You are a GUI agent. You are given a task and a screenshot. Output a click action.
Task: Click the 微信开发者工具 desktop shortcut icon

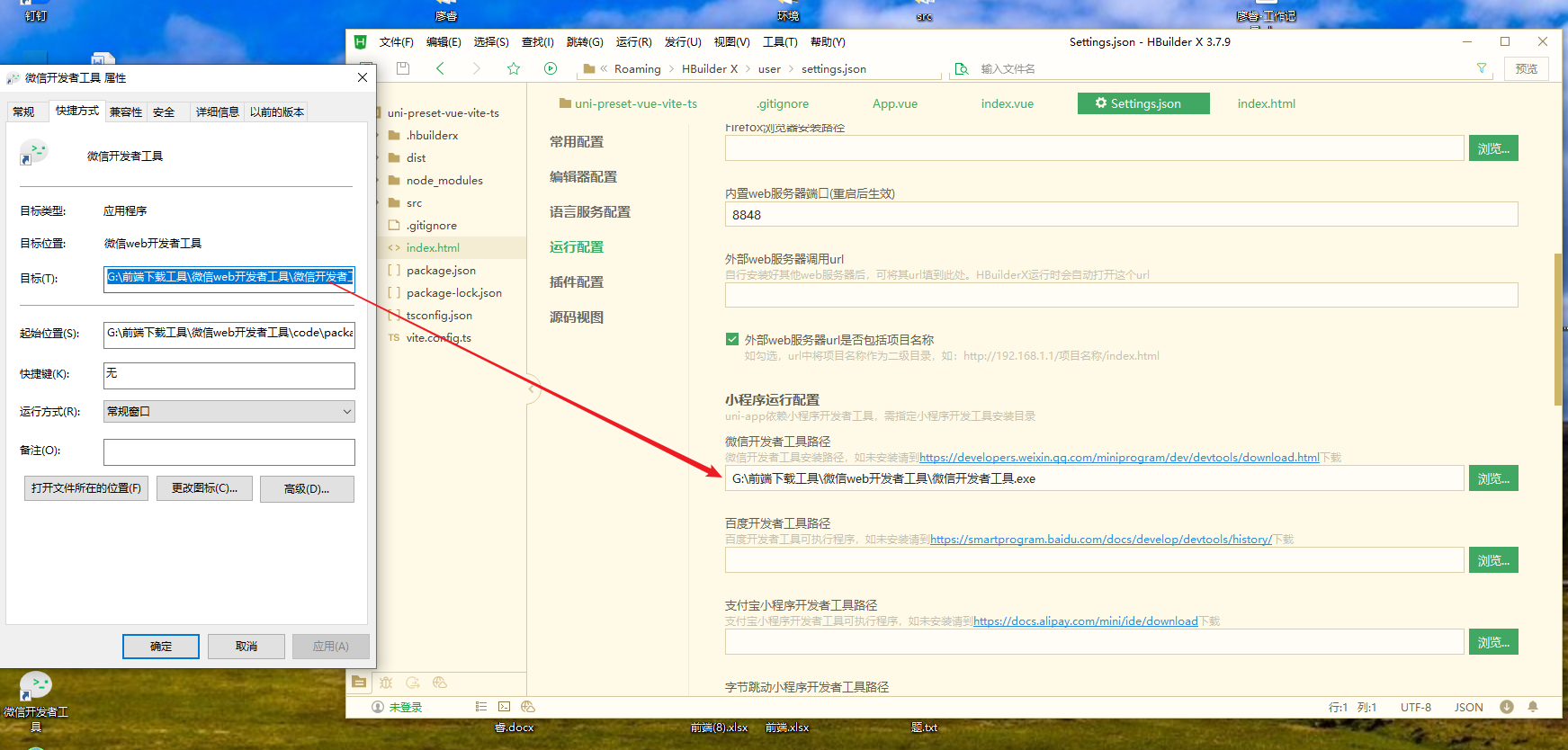[x=35, y=687]
